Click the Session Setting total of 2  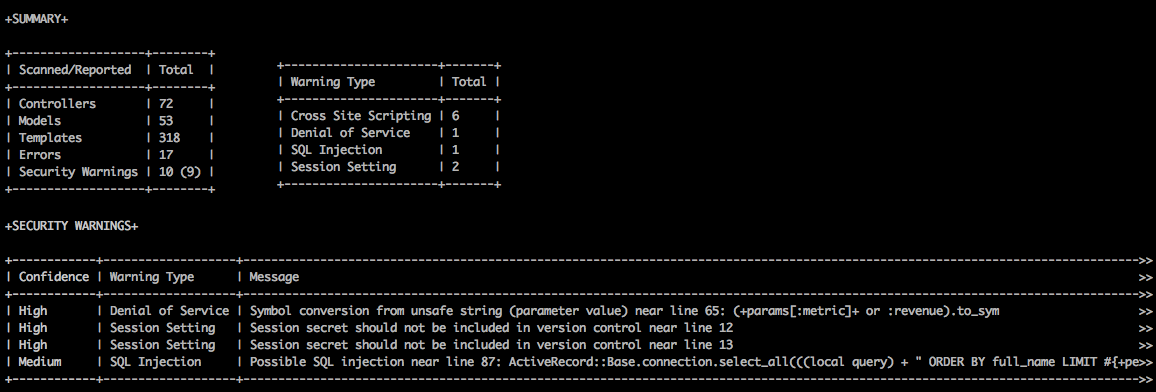456,167
